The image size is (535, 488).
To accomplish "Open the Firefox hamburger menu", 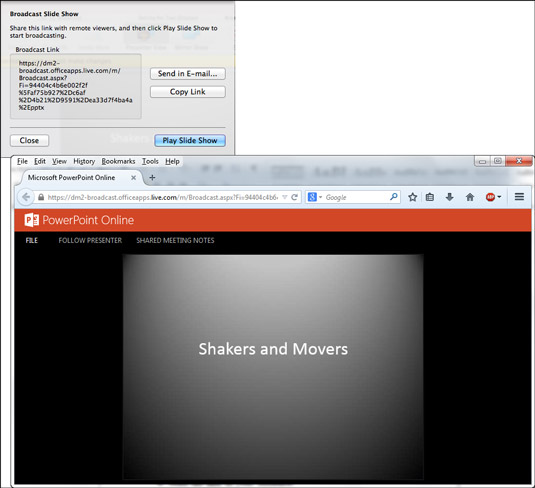I will pyautogui.click(x=519, y=197).
